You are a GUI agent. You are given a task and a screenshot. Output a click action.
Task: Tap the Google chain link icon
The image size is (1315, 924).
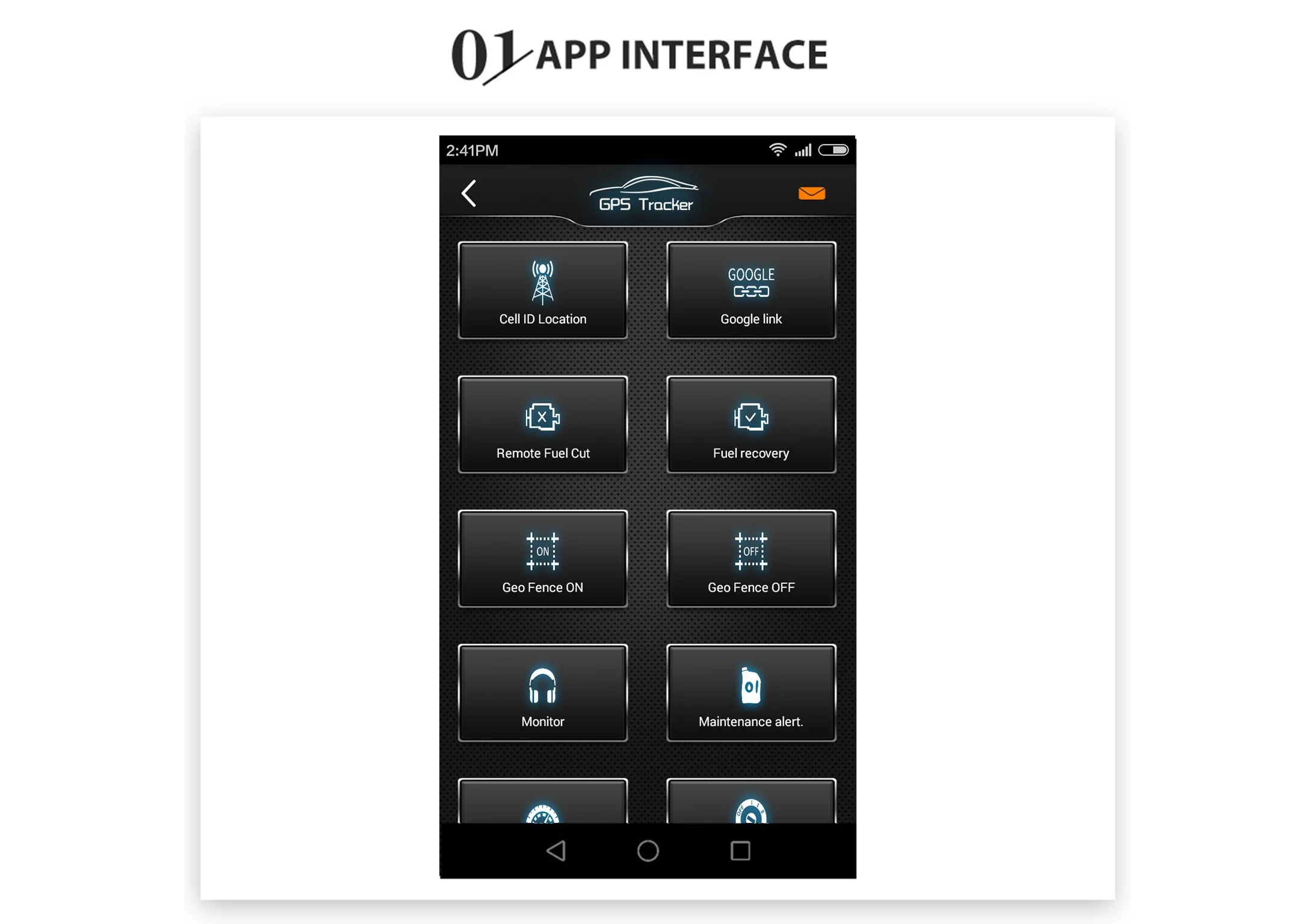pyautogui.click(x=750, y=282)
